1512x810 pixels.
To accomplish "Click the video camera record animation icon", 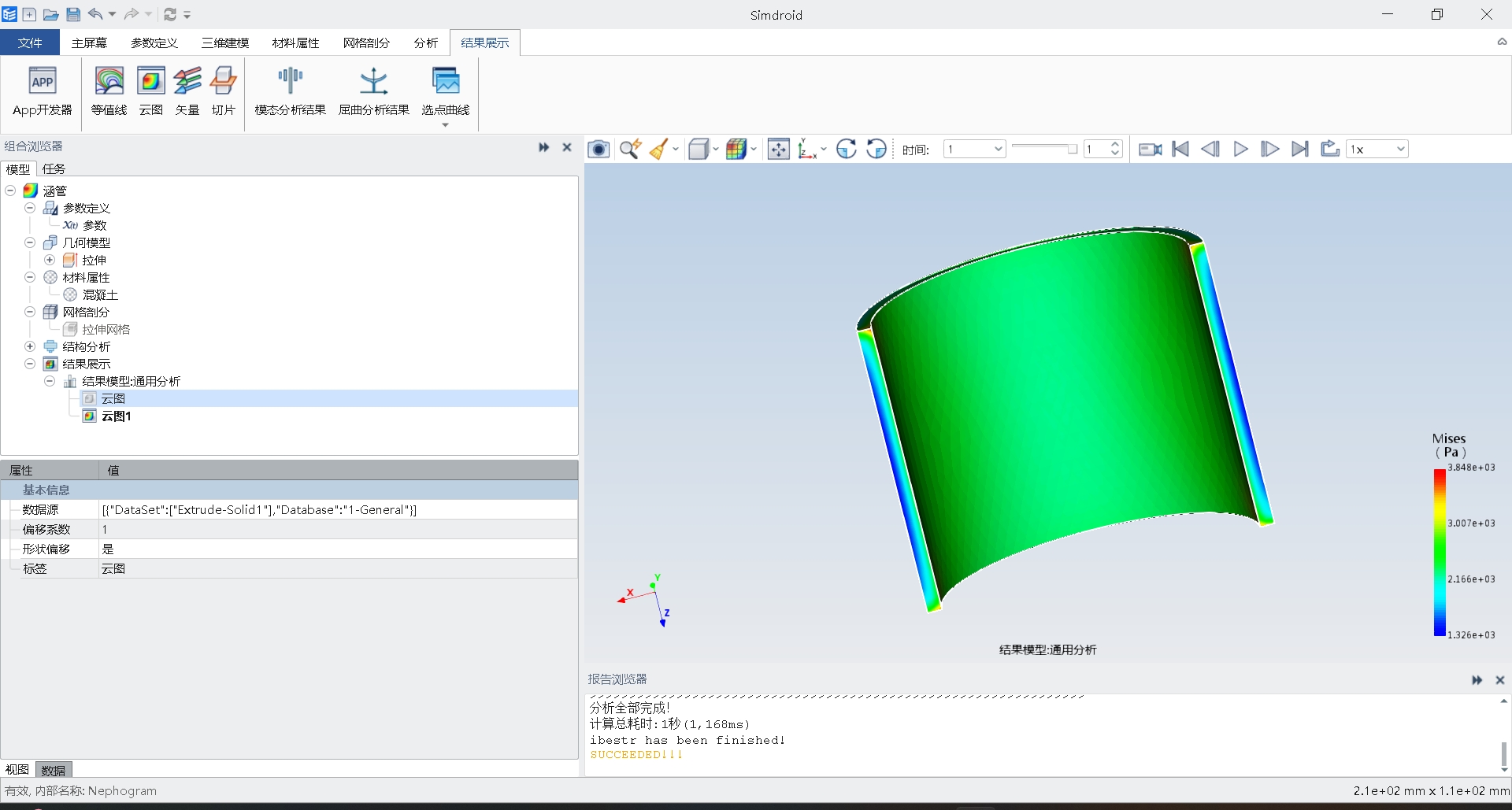I will (x=1151, y=149).
